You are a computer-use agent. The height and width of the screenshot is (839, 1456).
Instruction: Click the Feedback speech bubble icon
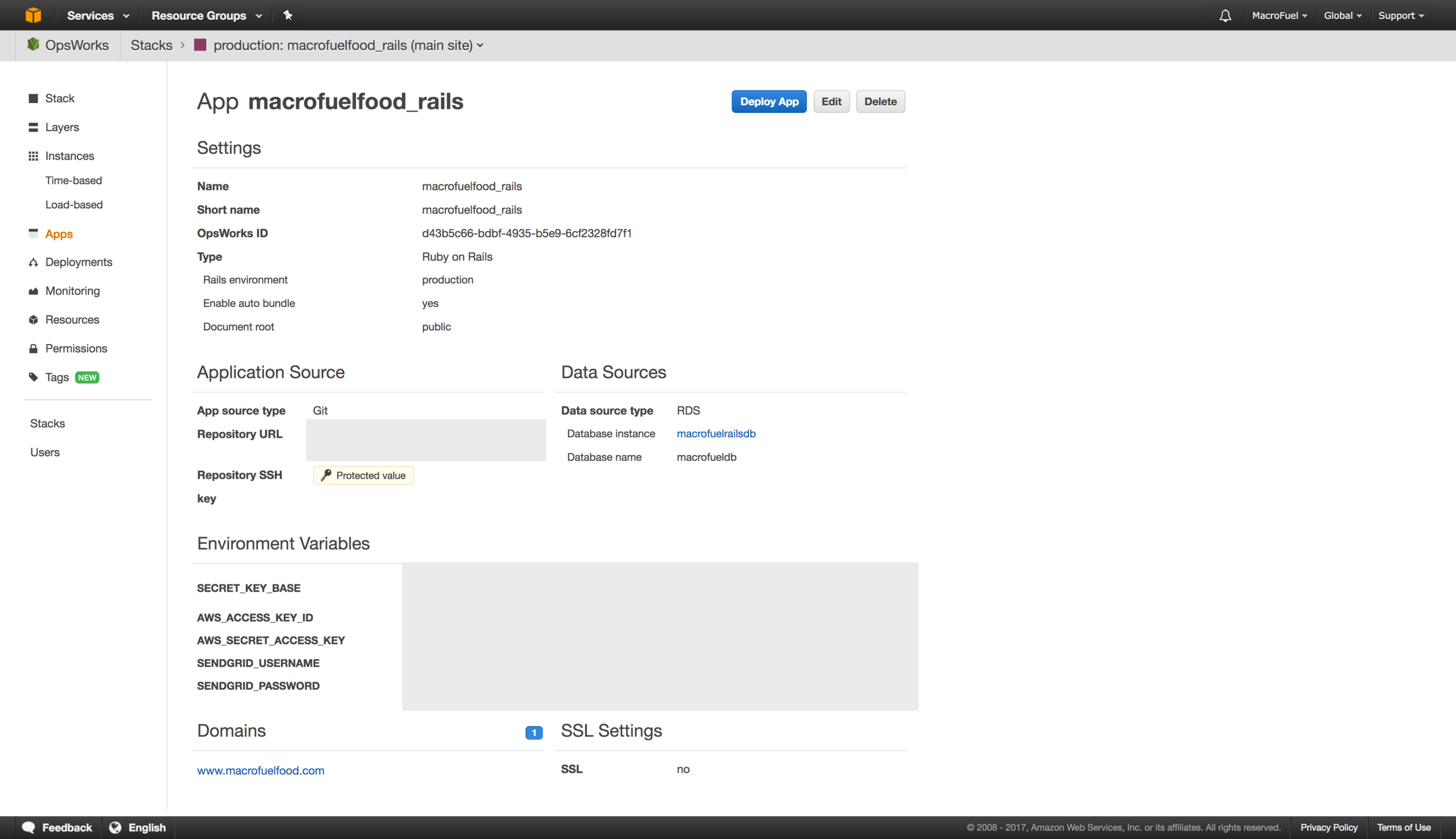[x=29, y=827]
